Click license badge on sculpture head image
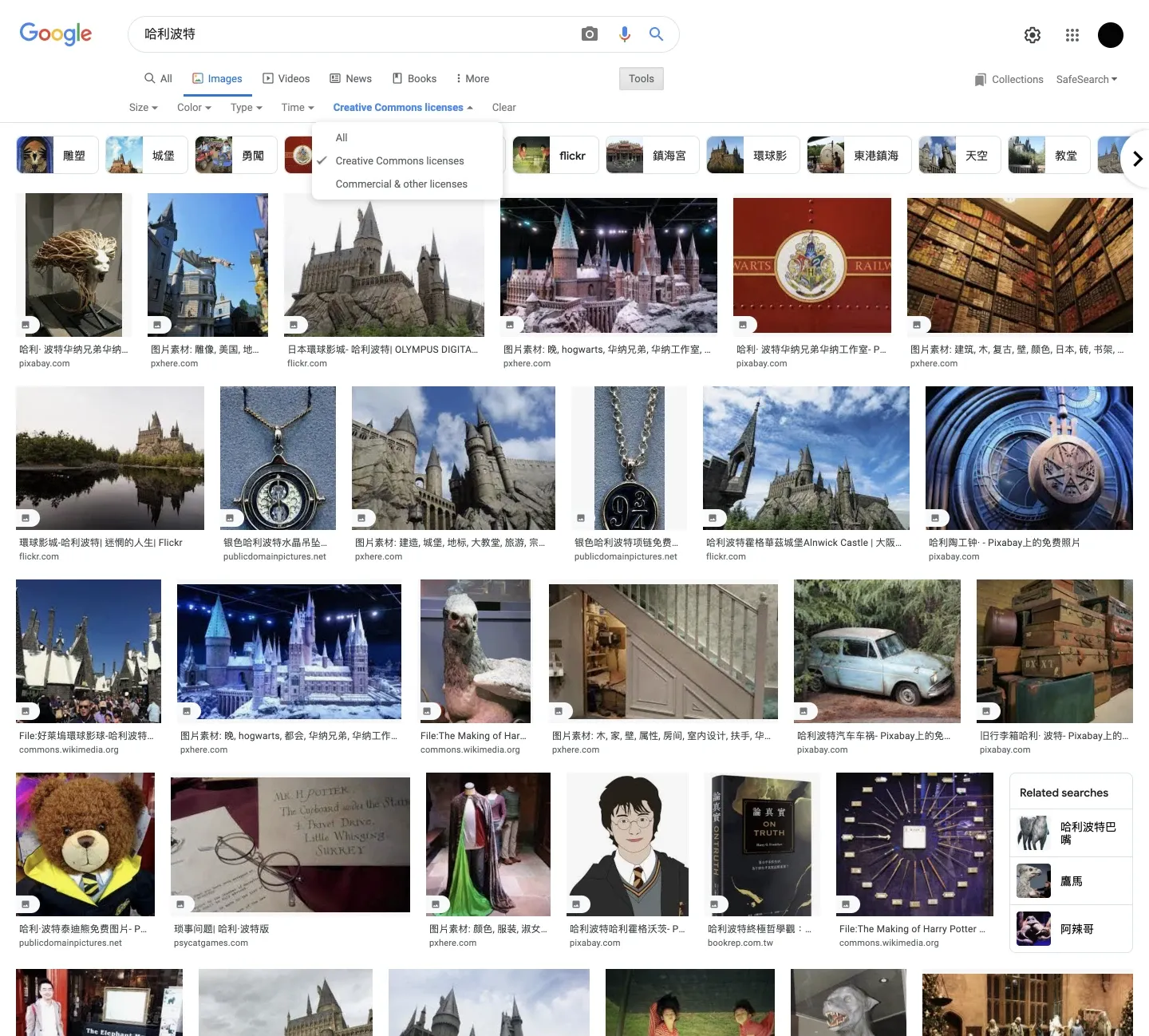Screen dimensions: 1149x1036 (x=27, y=325)
